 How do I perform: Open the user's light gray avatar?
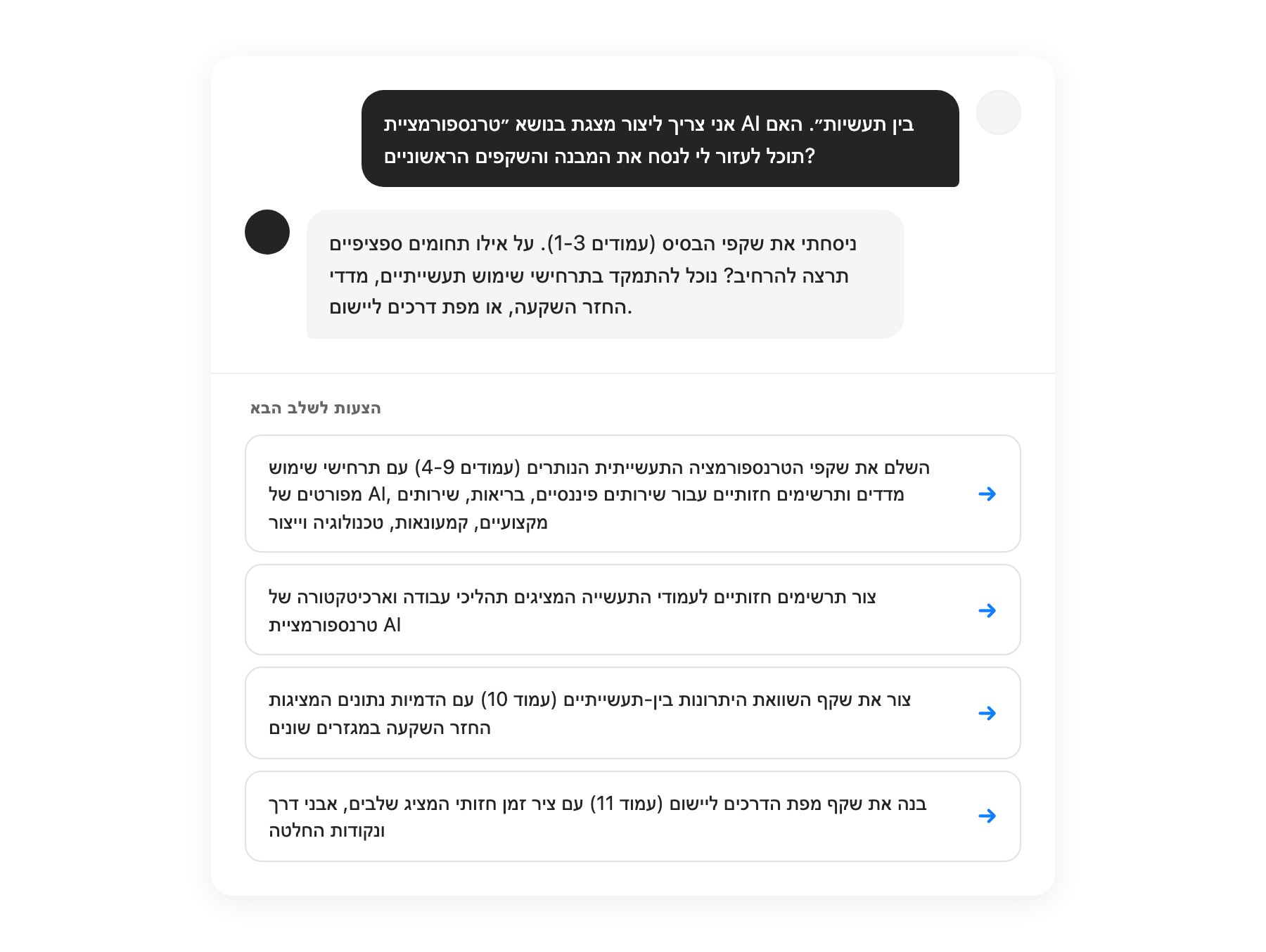click(998, 112)
